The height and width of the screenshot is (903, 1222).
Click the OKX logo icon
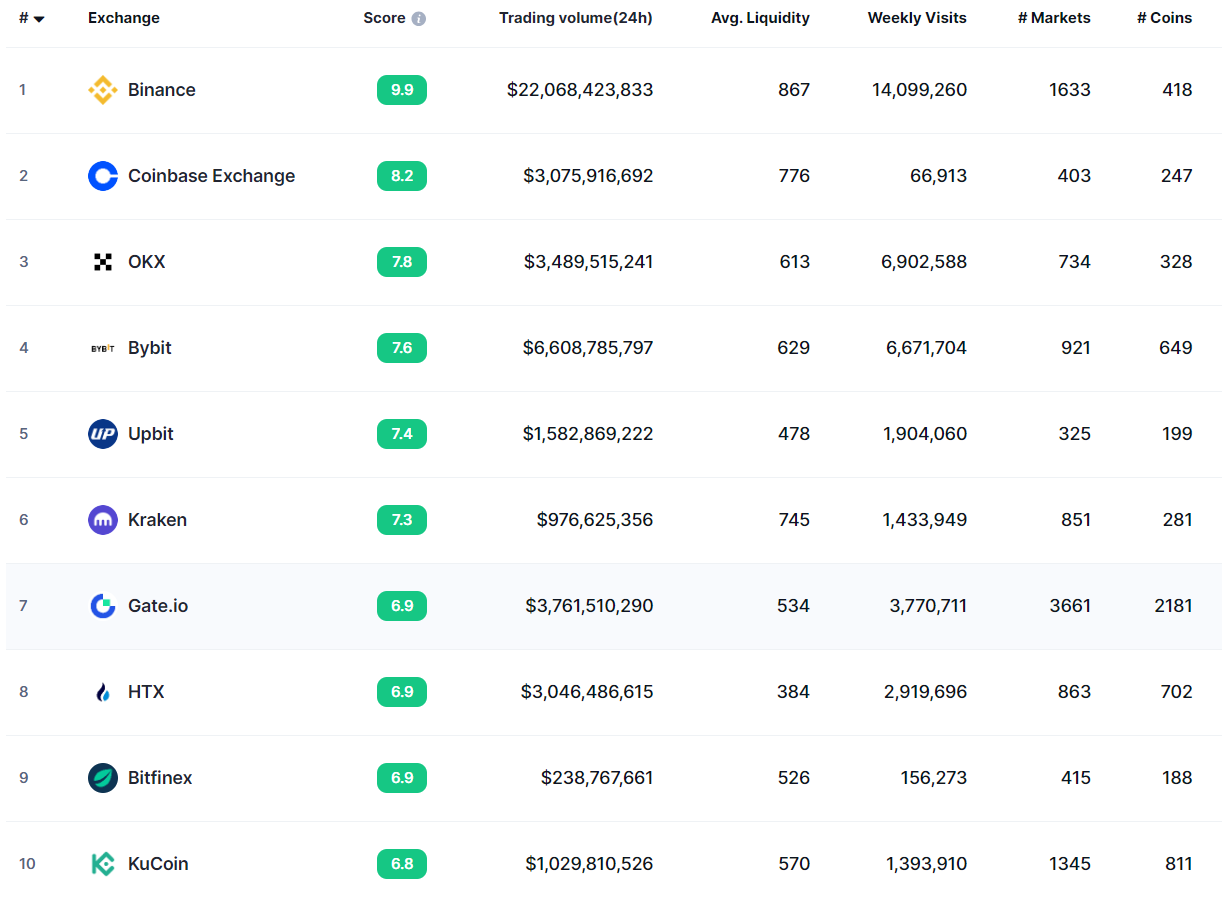point(103,262)
